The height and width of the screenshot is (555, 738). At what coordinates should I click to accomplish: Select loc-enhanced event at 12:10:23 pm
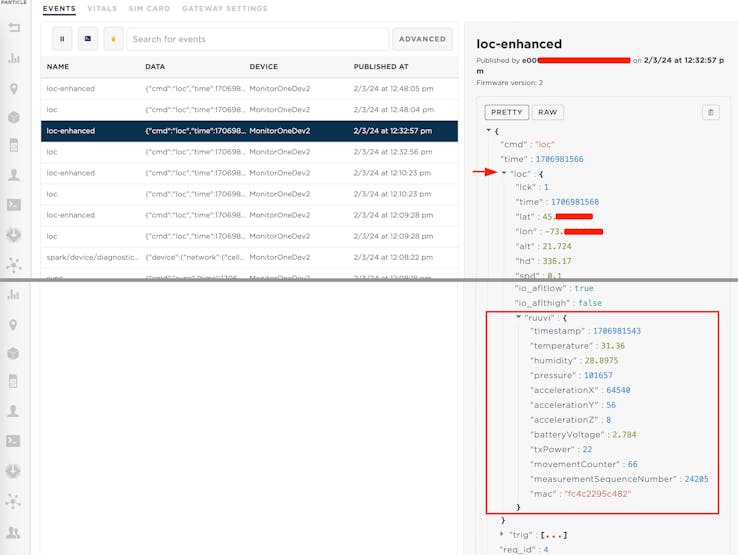[x=249, y=173]
